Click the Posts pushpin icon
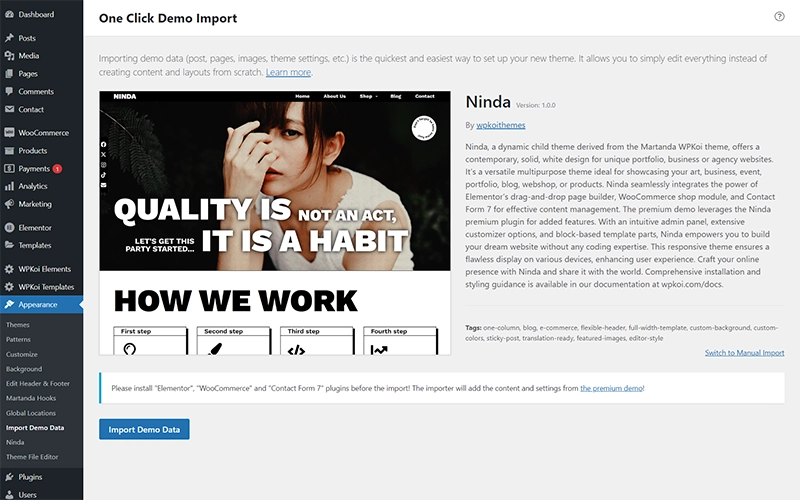 click(x=9, y=38)
